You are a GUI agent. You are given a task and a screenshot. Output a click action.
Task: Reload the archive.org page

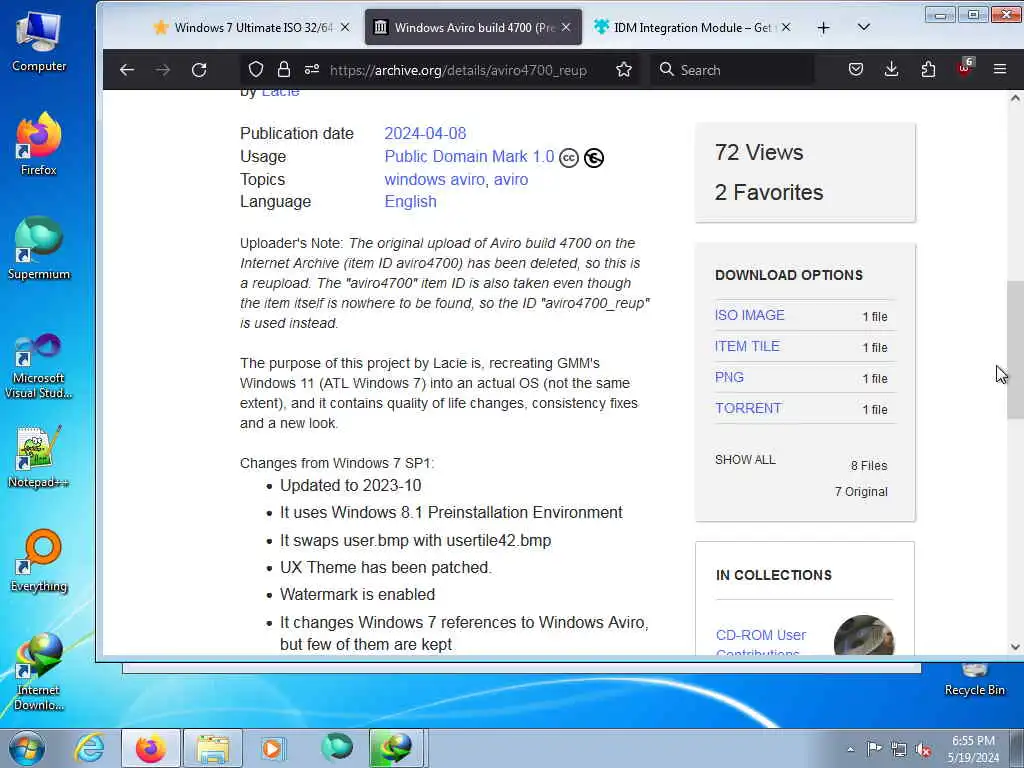click(199, 70)
